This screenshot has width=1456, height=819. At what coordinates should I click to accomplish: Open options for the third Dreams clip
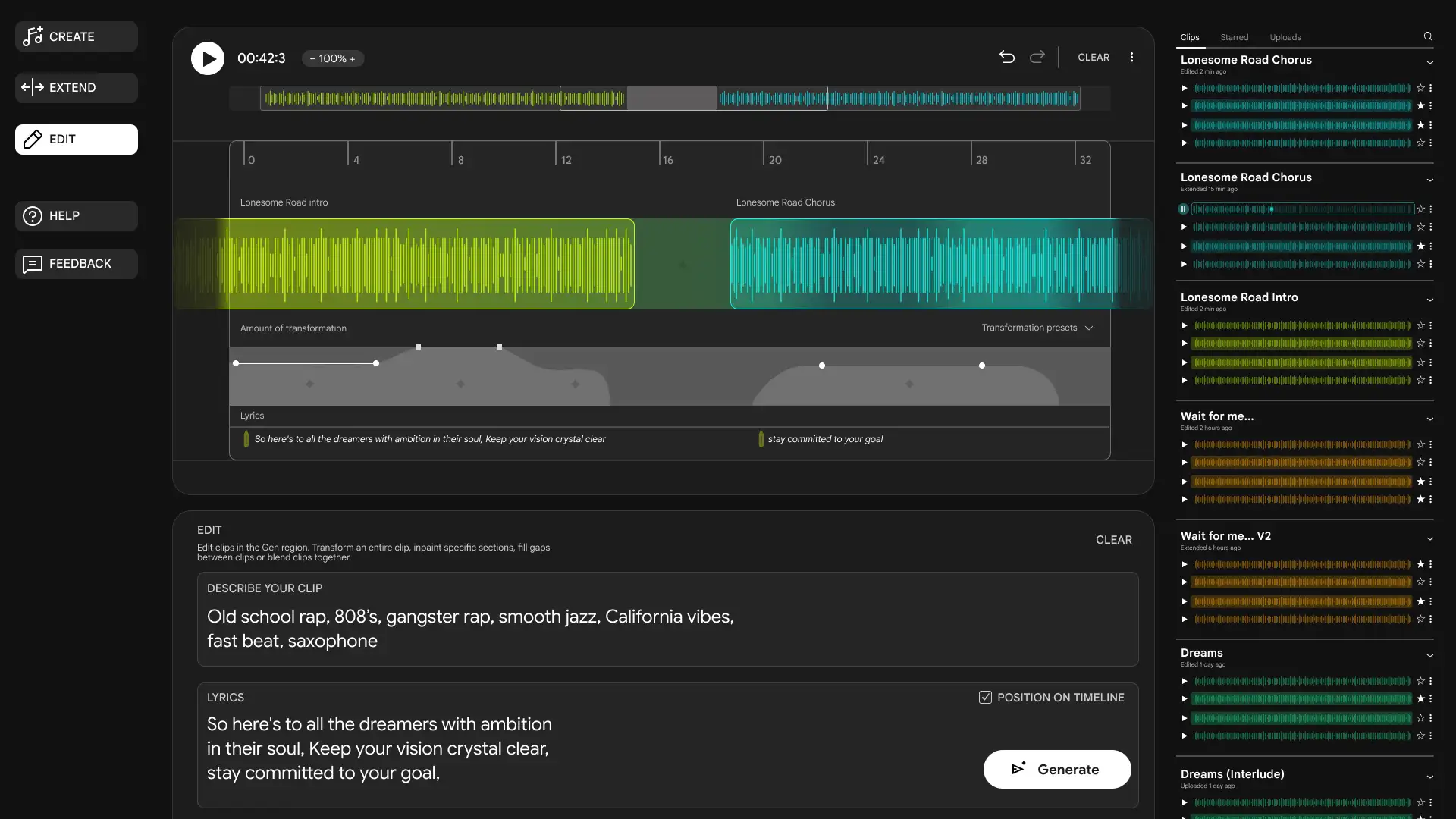1430,718
